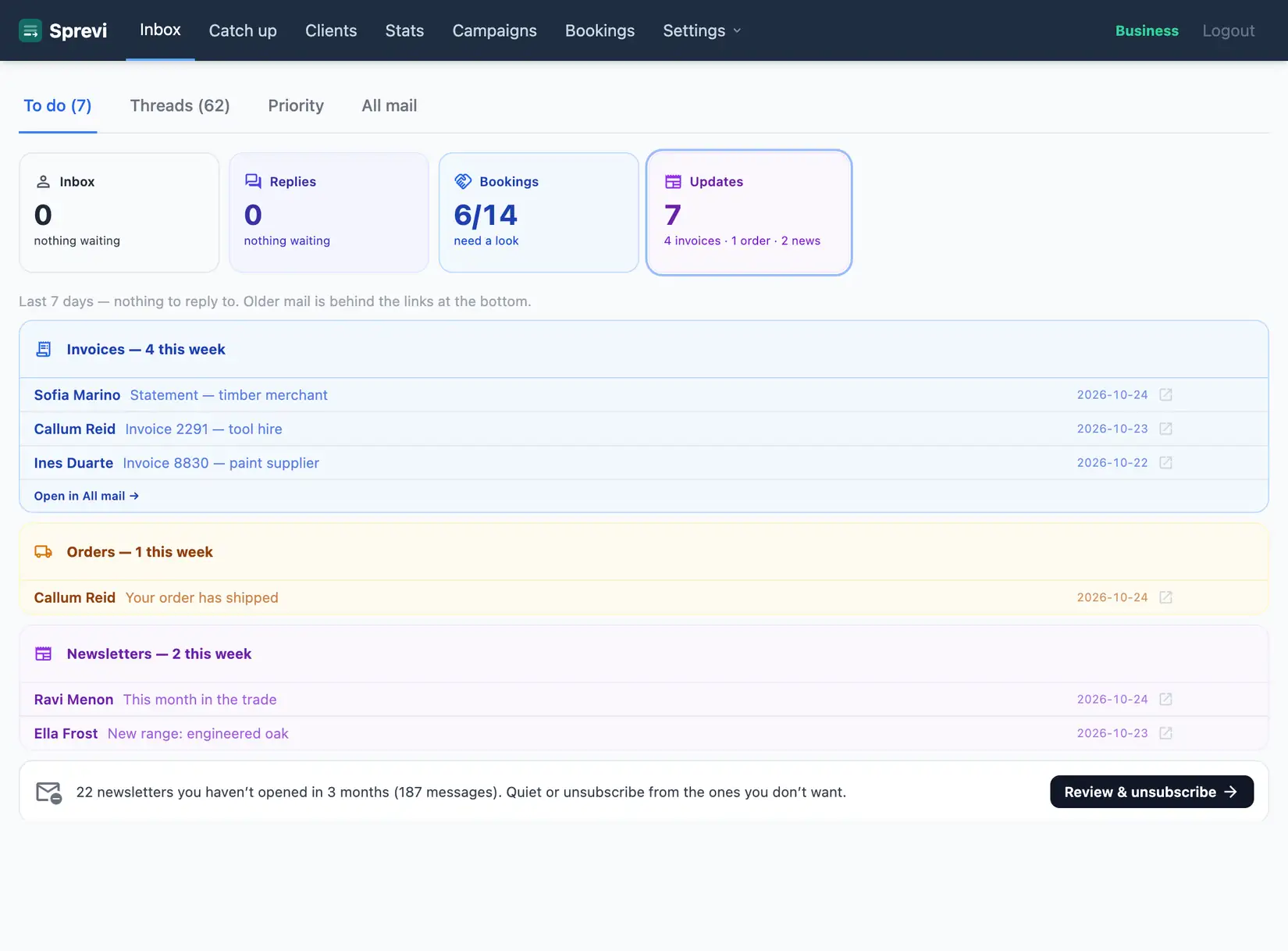1288x951 pixels.
Task: Open external icon for shipped order row
Action: (1165, 597)
